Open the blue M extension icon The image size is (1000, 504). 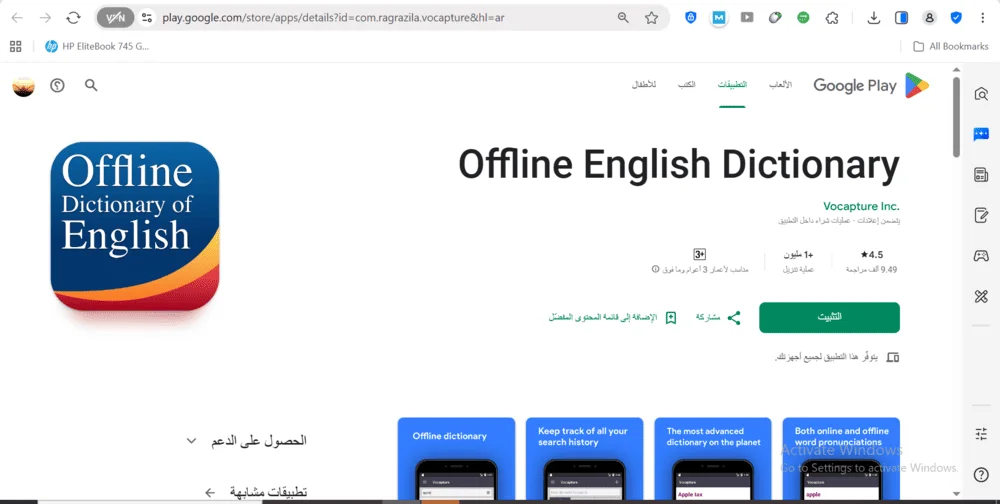click(x=719, y=18)
